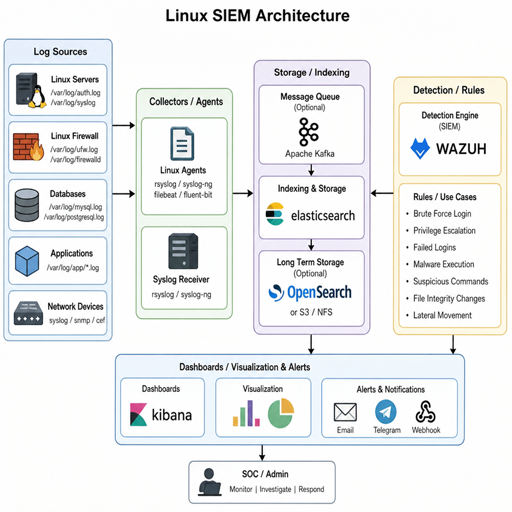512x512 pixels.
Task: Click the Linux Firewall brick wall icon
Action: point(29,147)
